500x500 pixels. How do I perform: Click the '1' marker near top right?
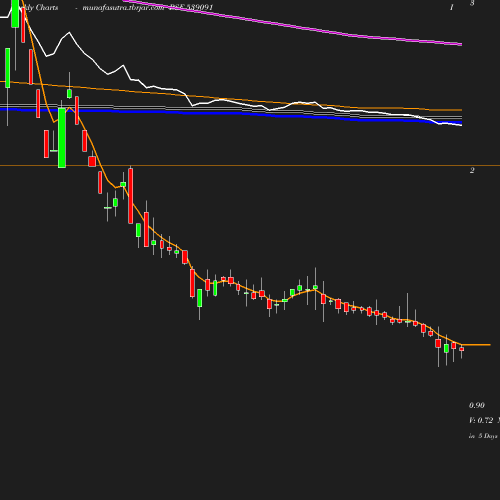click(x=452, y=7)
